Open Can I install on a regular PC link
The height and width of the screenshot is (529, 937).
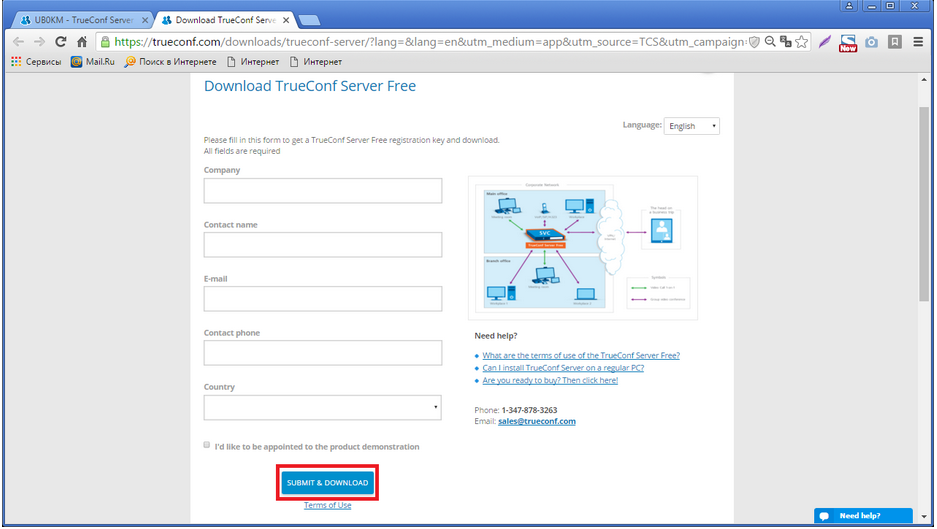563,368
